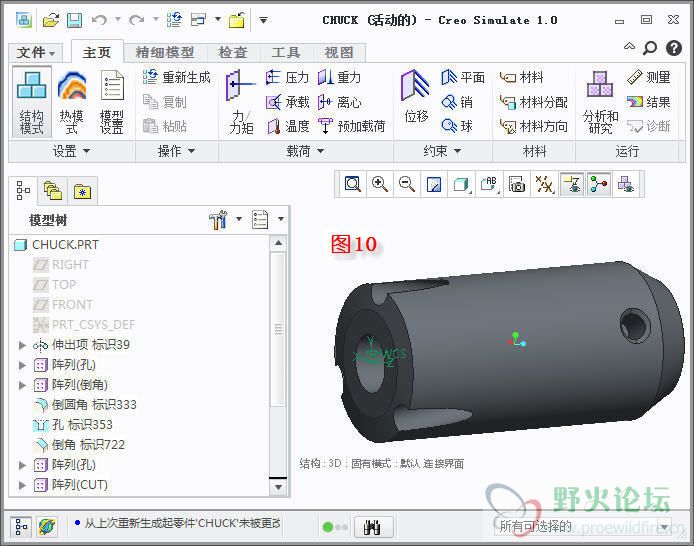Create a Pin constraint (销)
694x546 pixels.
pyautogui.click(x=457, y=102)
